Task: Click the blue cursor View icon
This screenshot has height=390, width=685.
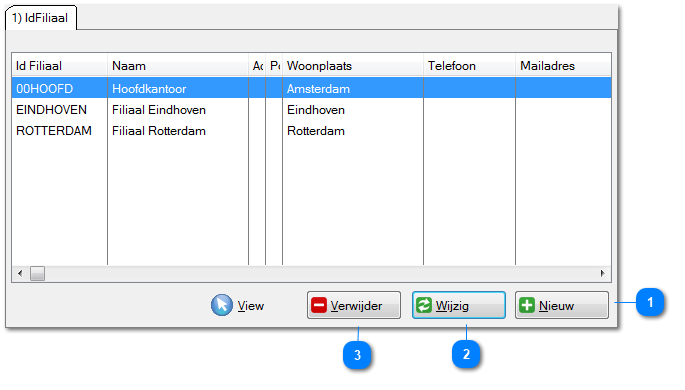Action: point(221,305)
